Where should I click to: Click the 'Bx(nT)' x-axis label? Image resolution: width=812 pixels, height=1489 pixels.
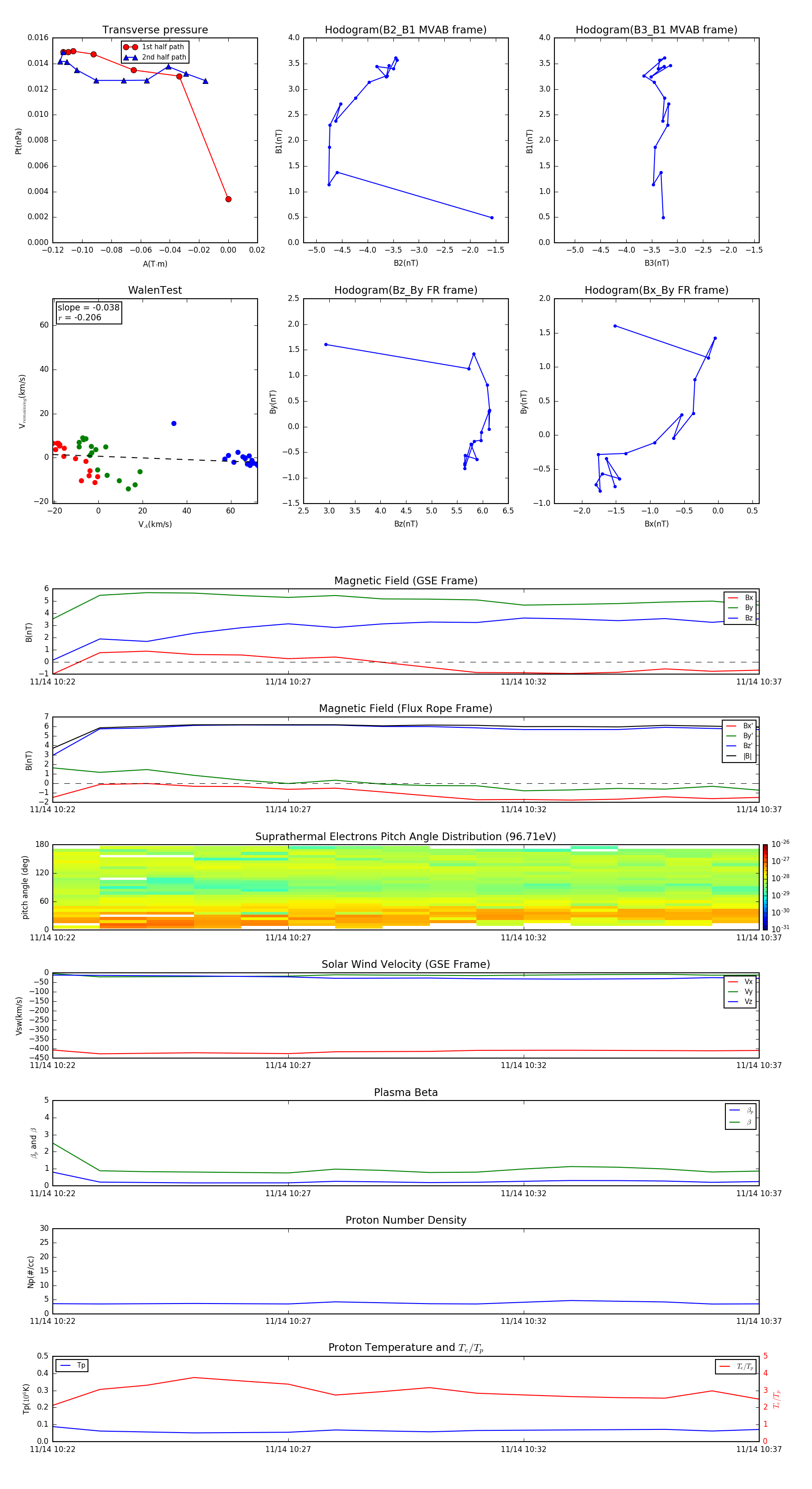[656, 524]
